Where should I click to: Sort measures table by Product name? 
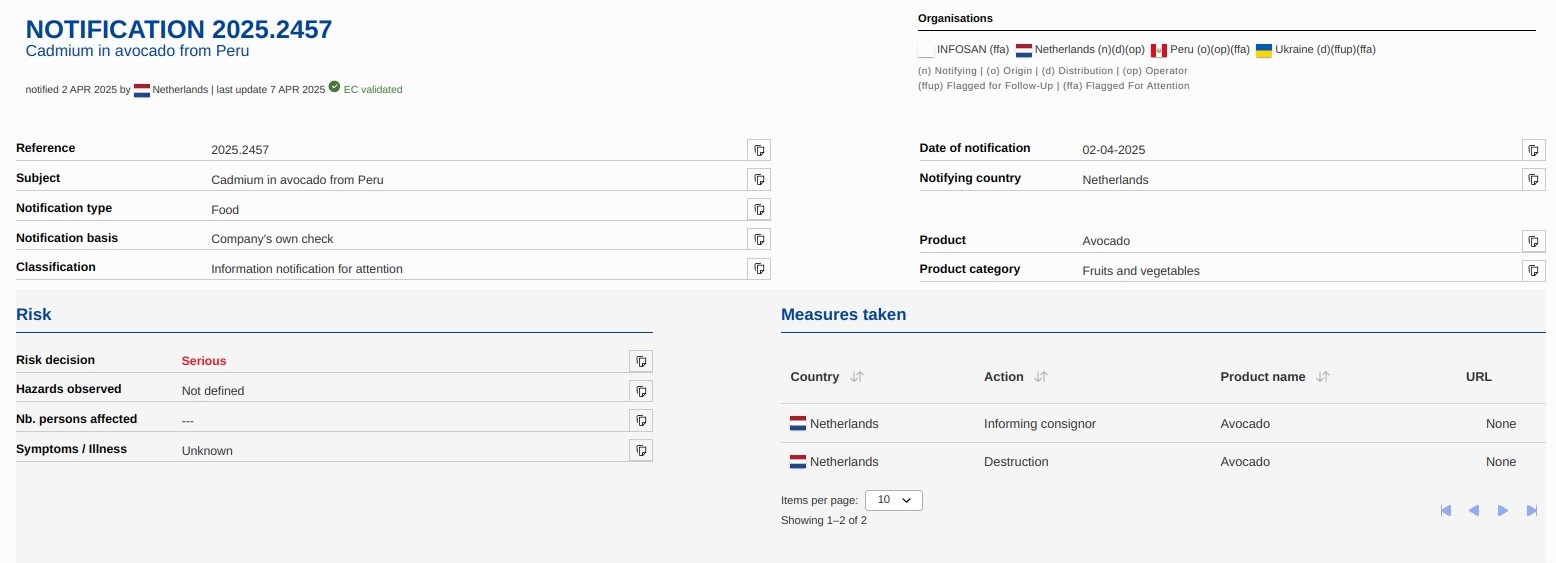[1322, 377]
